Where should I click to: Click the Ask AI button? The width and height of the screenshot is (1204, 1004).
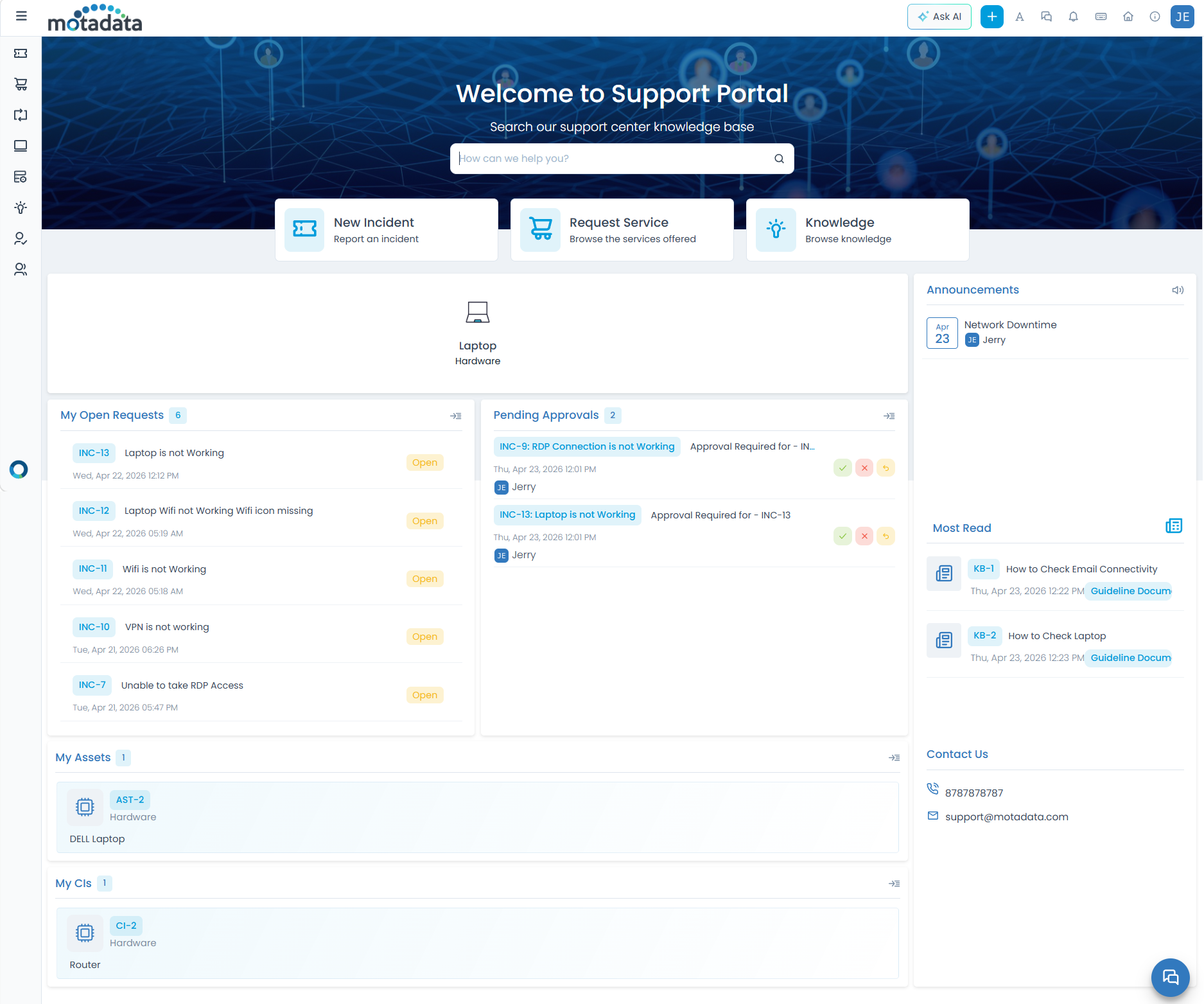click(x=939, y=17)
